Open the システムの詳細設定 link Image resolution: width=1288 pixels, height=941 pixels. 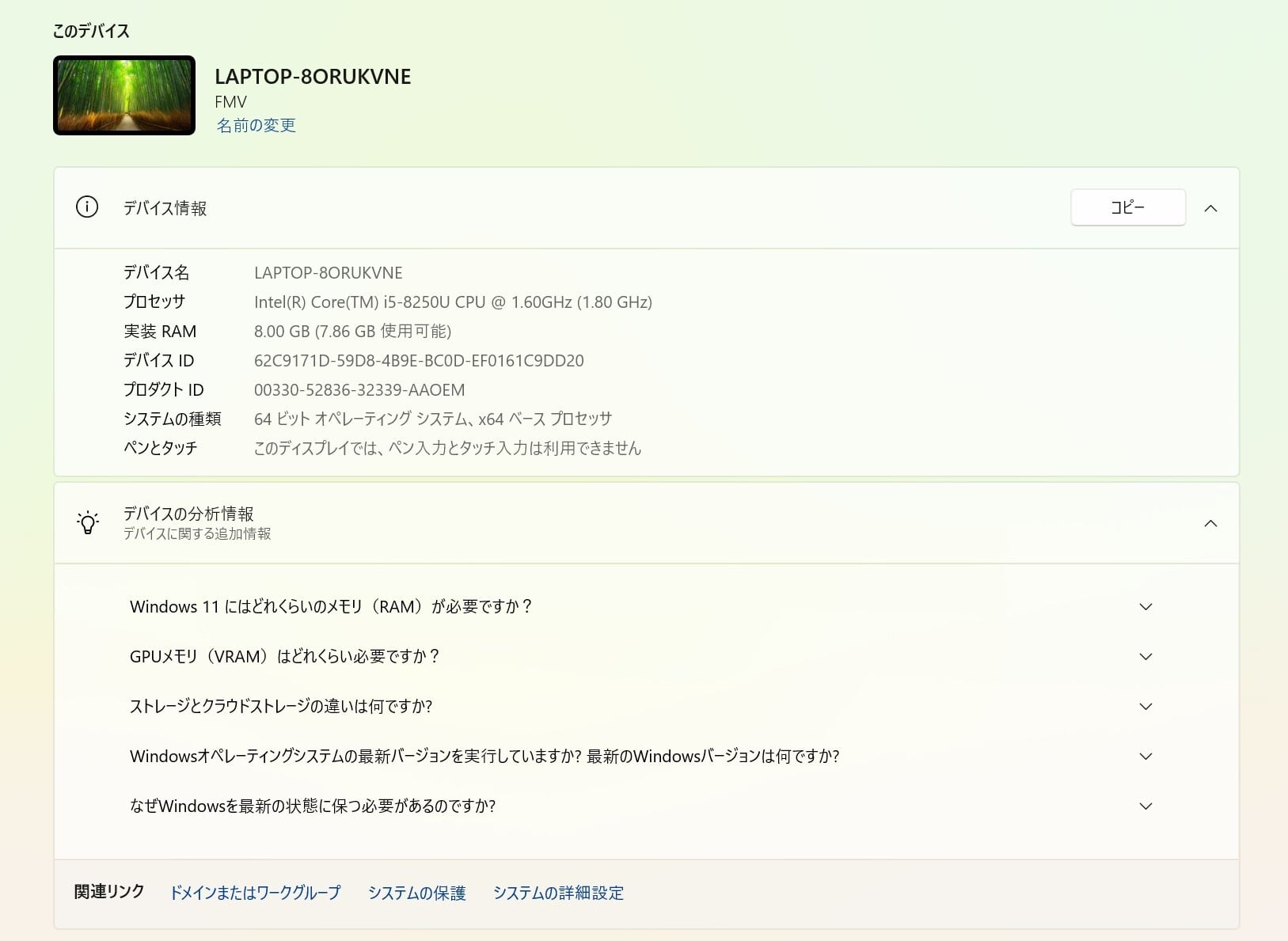click(558, 893)
